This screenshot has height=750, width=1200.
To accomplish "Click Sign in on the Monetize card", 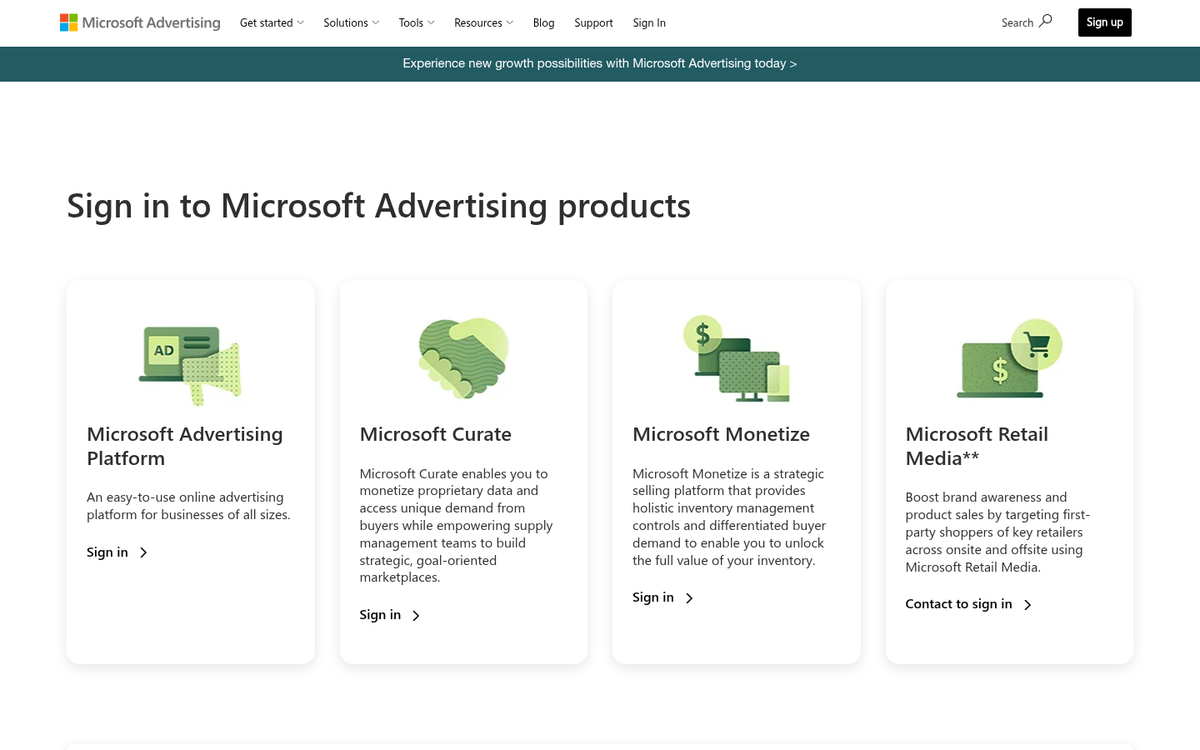I will pyautogui.click(x=653, y=597).
